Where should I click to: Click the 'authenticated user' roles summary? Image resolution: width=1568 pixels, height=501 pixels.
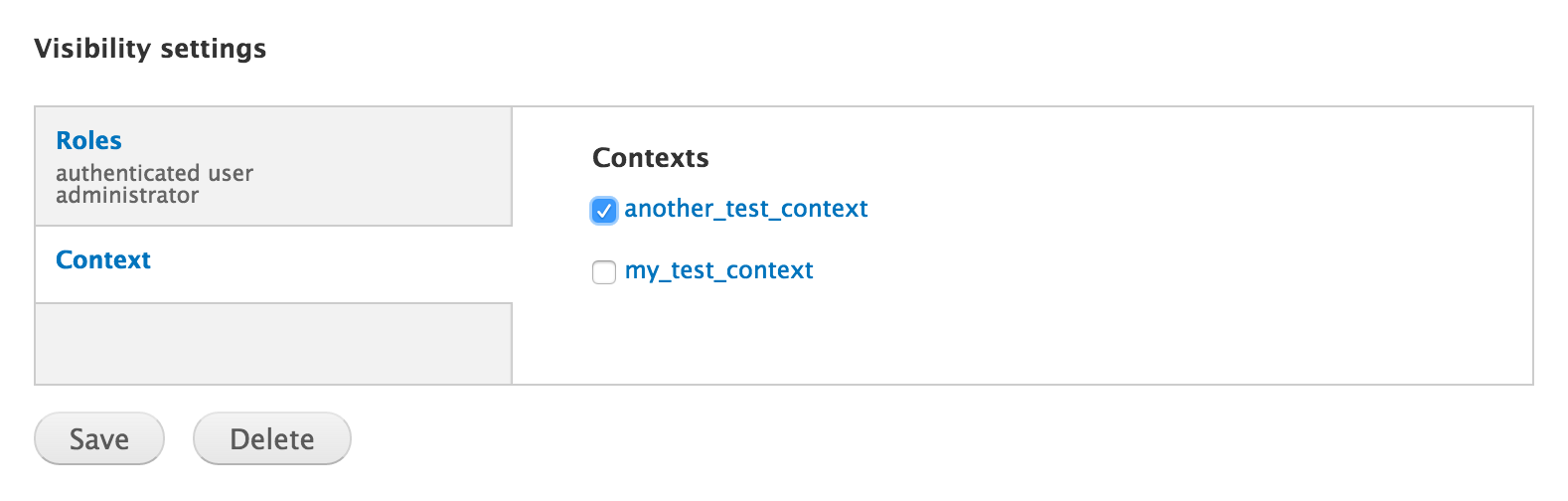154,173
